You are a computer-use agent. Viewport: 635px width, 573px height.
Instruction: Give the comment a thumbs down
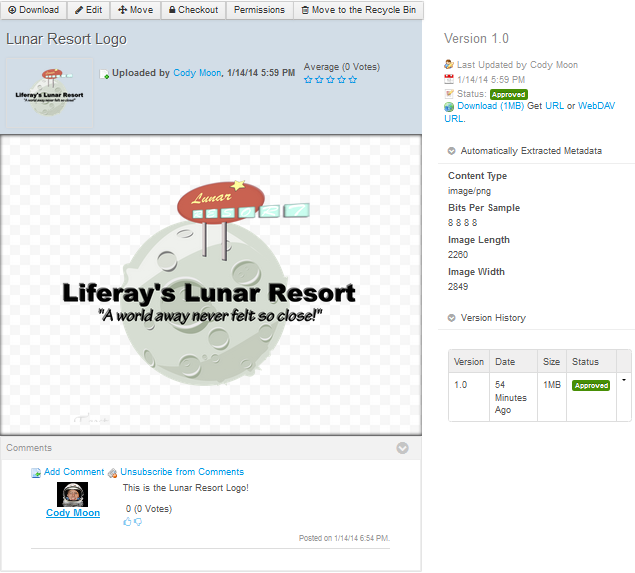[138, 522]
